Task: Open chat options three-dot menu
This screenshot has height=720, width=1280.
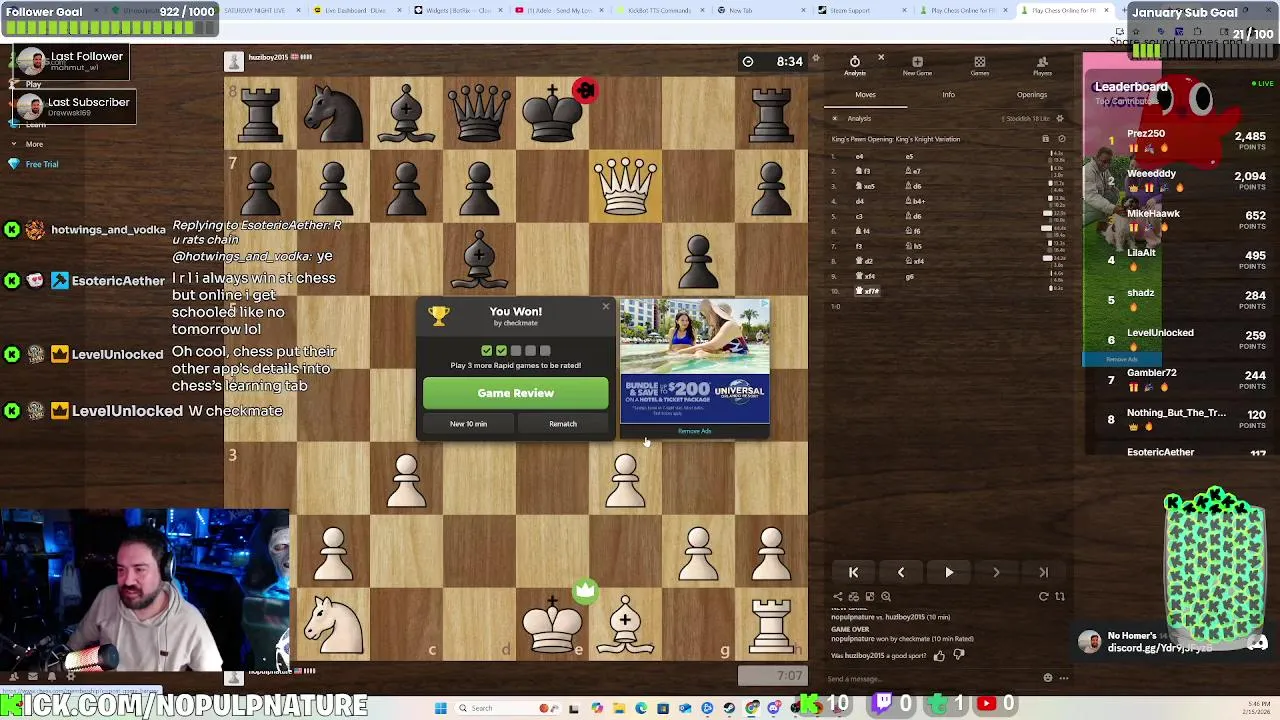Action: click(x=1064, y=678)
